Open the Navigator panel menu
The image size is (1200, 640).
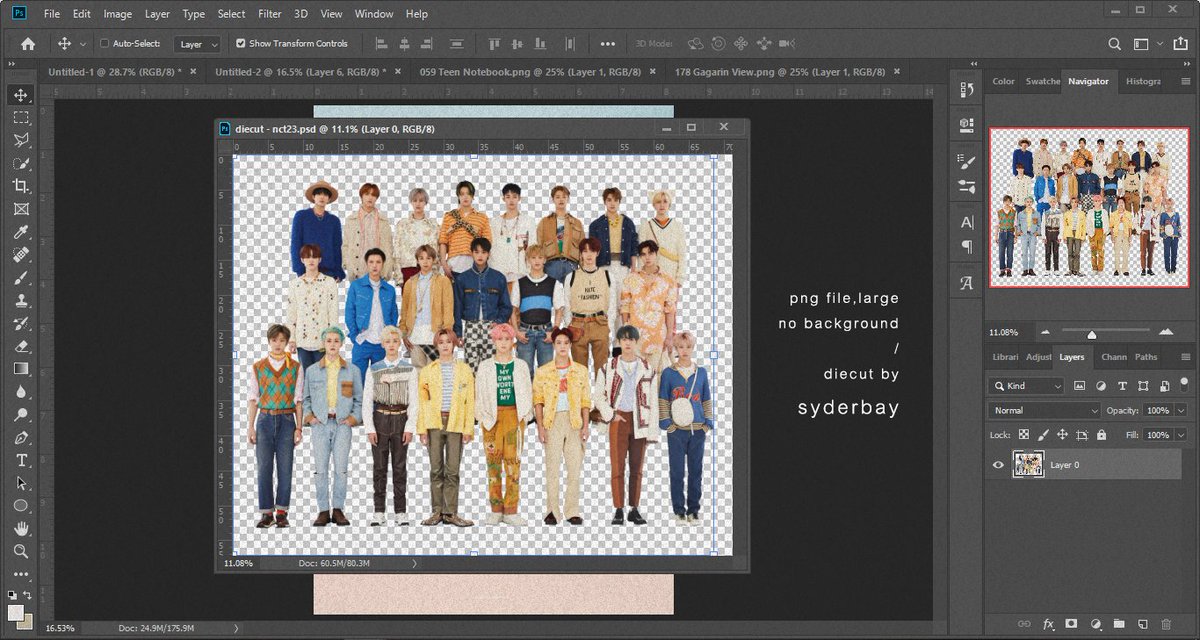pyautogui.click(x=1186, y=81)
